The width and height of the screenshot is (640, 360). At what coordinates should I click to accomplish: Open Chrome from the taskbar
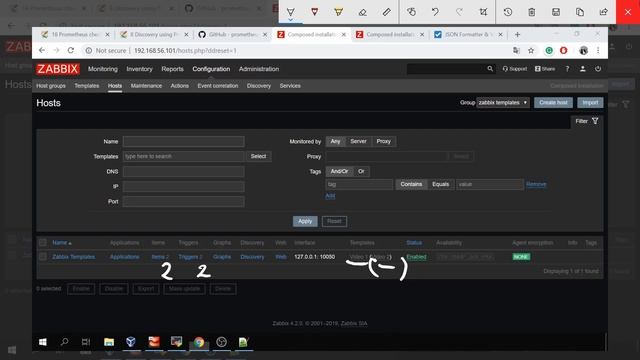(199, 342)
